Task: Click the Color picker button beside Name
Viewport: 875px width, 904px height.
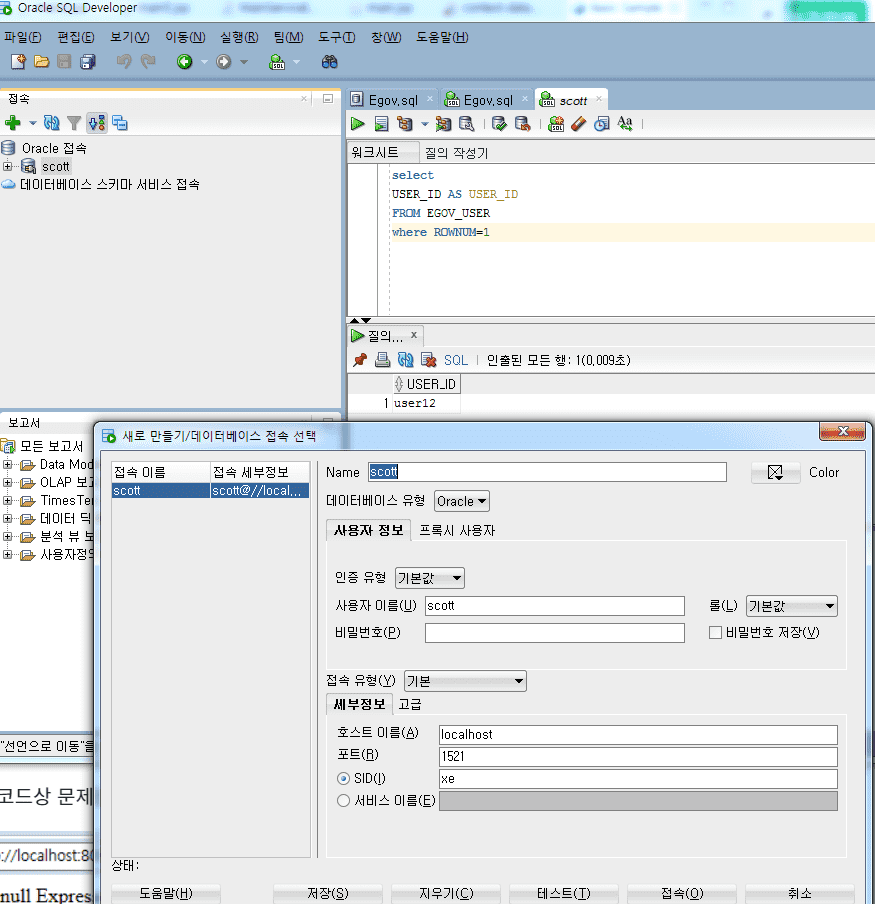Action: pyautogui.click(x=775, y=473)
